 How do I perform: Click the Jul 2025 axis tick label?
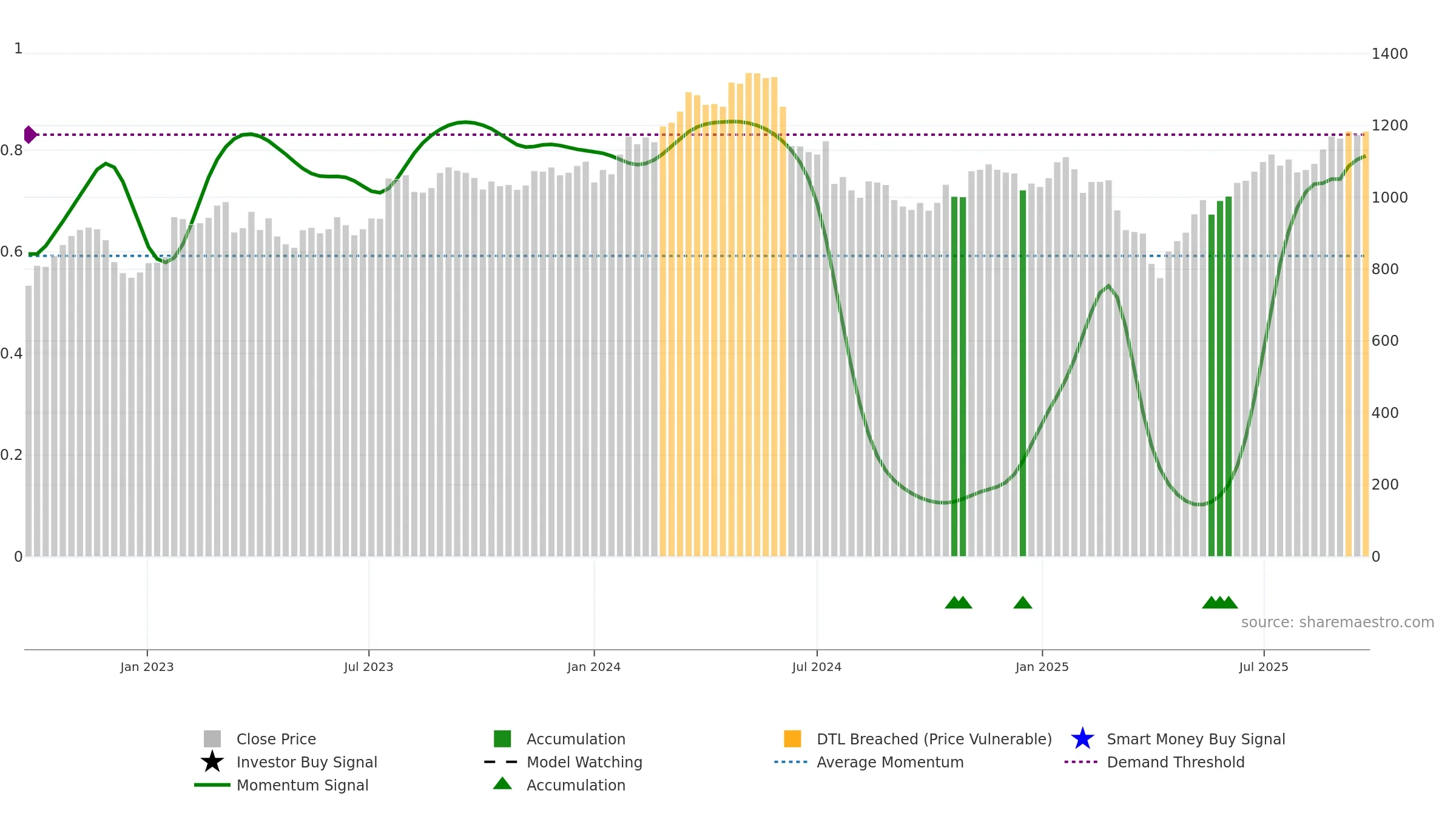coord(1264,667)
